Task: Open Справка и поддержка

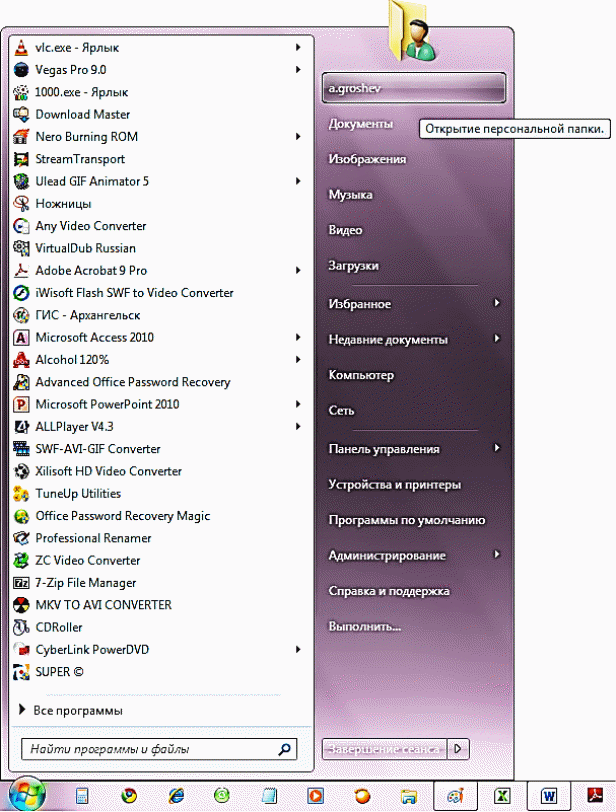Action: click(x=389, y=591)
